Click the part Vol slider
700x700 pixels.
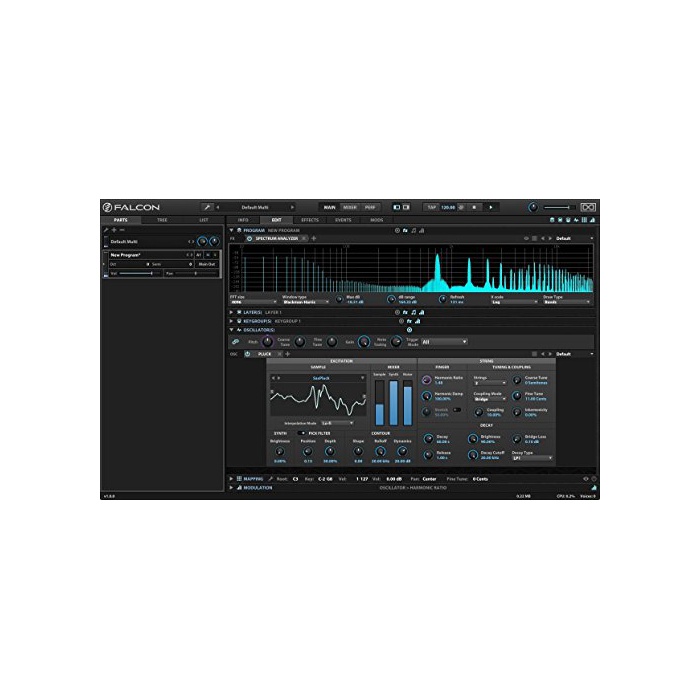tap(142, 272)
